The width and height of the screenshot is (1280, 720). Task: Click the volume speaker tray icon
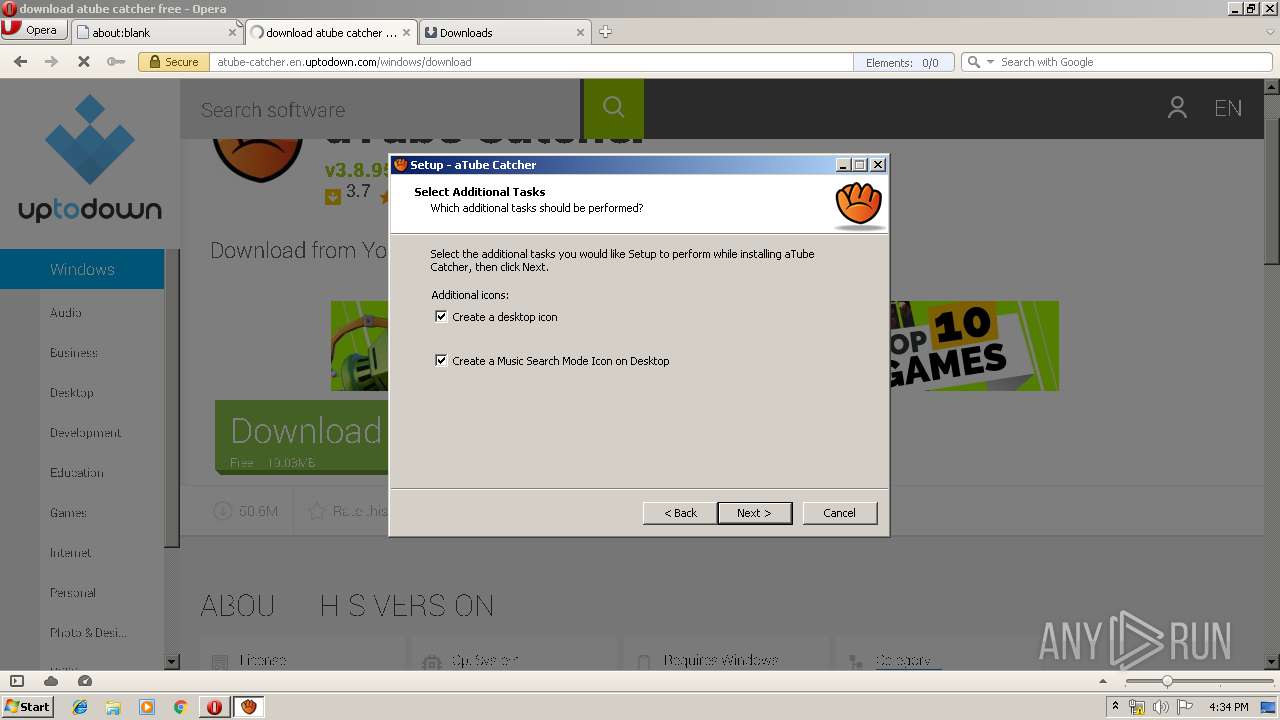(1161, 707)
